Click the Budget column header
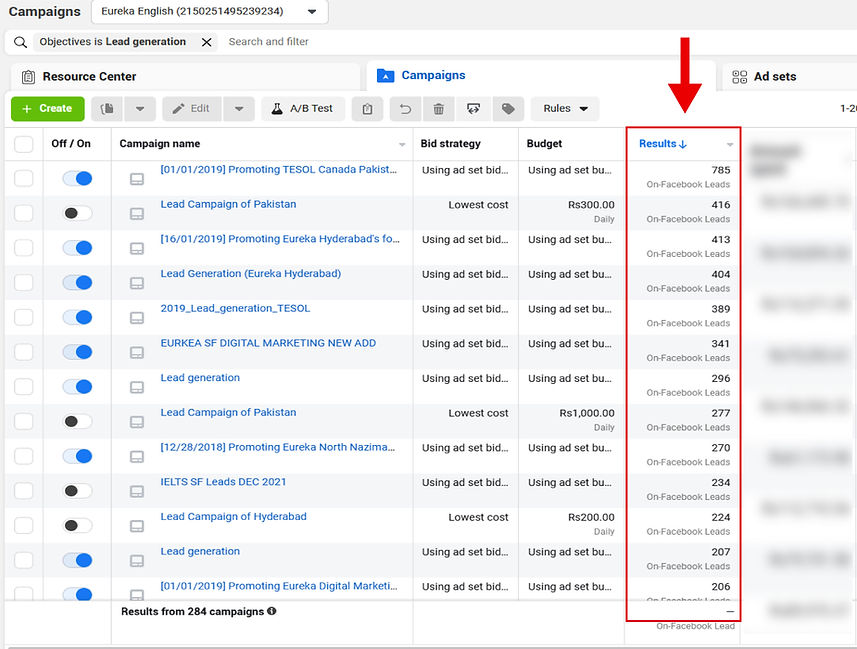Viewport: 857px width, 649px height. [544, 144]
